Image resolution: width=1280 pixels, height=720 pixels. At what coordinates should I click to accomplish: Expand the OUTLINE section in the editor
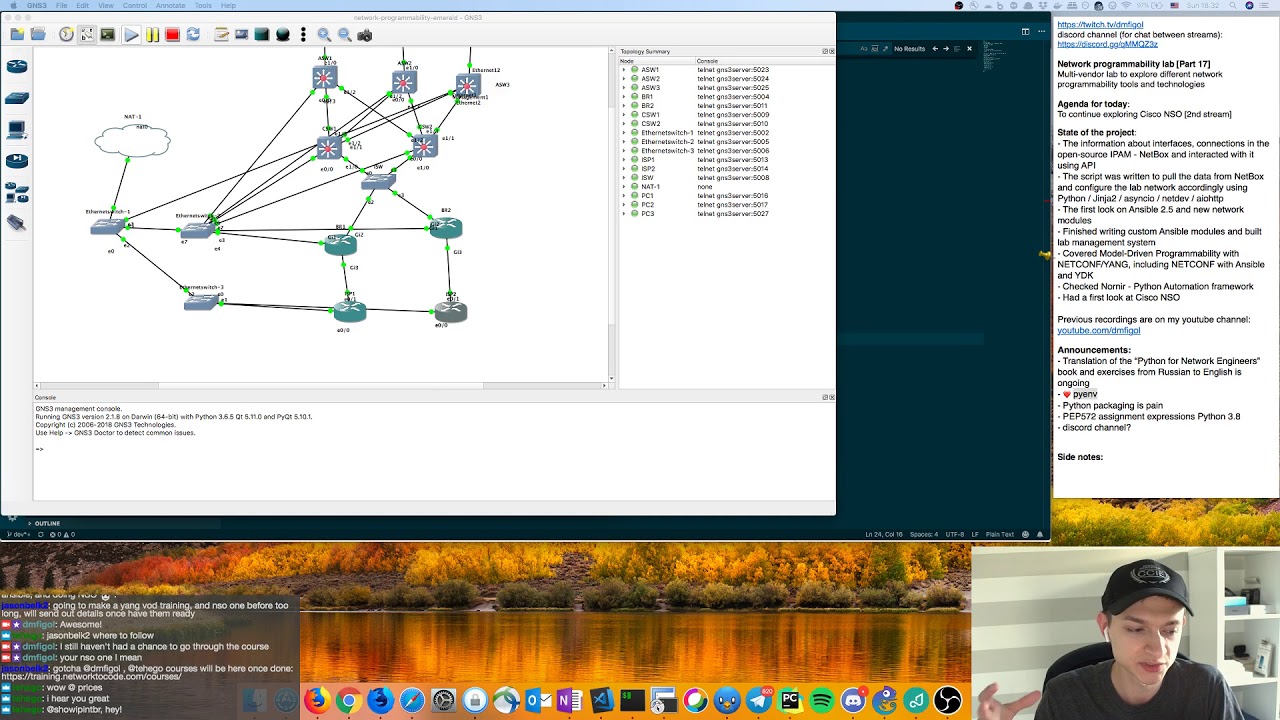click(46, 523)
